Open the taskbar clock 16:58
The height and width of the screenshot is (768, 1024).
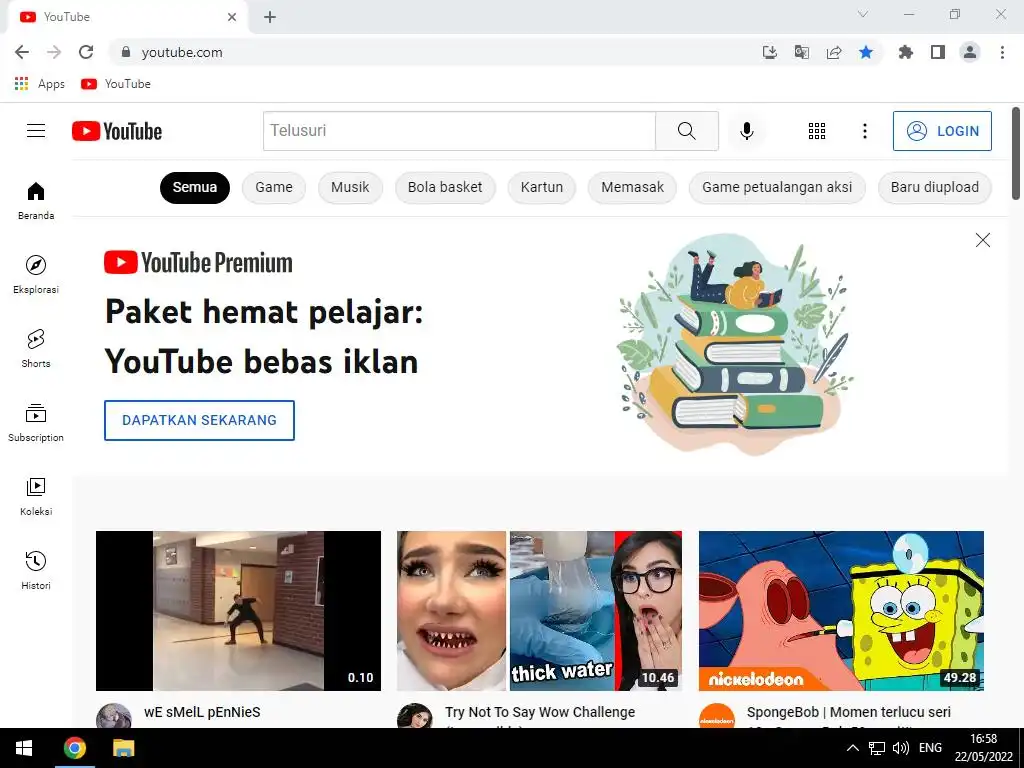[984, 748]
